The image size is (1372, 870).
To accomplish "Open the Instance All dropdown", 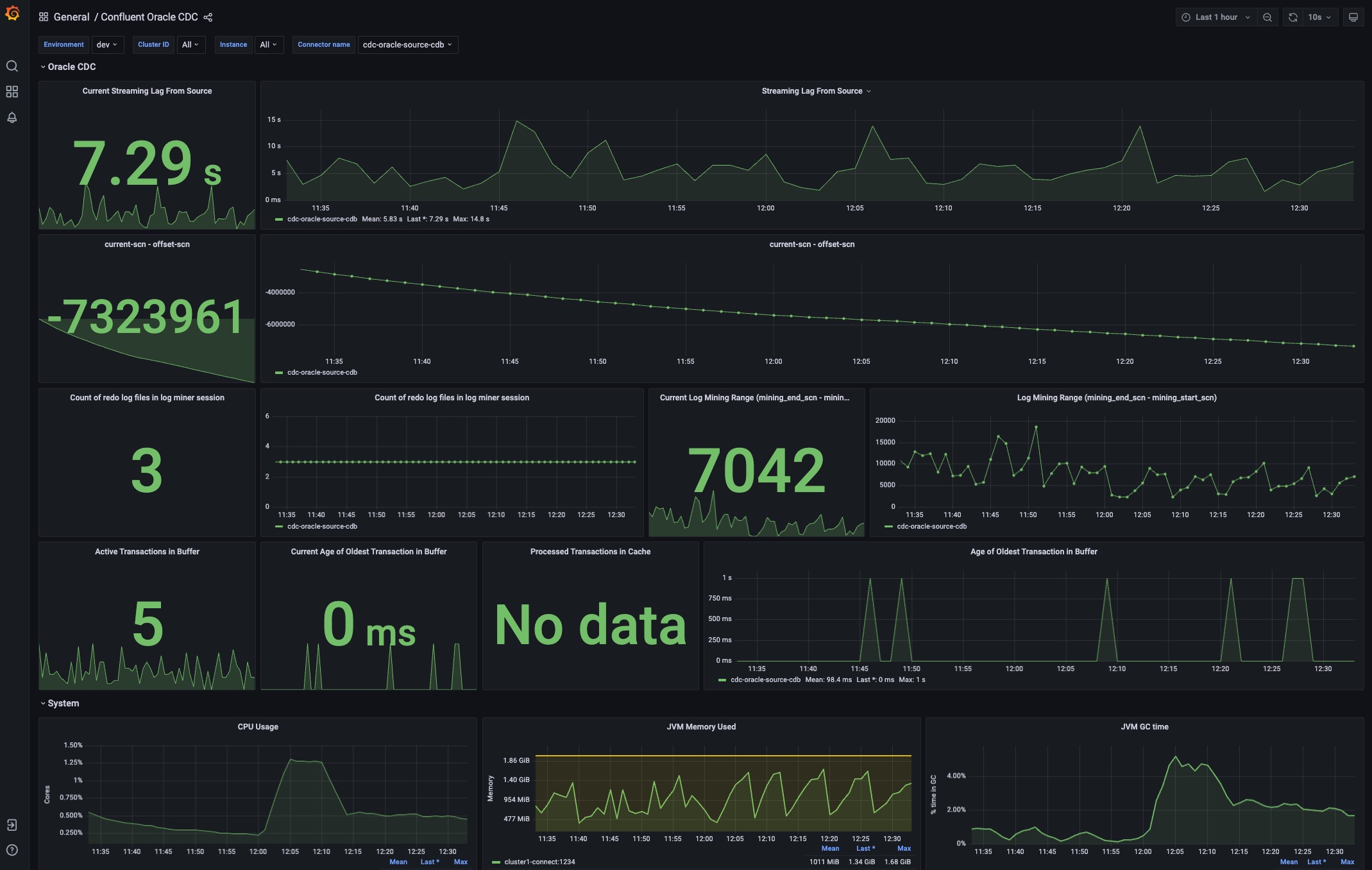I will point(269,45).
